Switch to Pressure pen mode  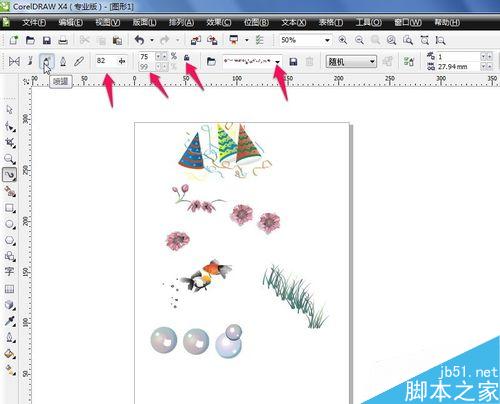pyautogui.click(x=79, y=61)
